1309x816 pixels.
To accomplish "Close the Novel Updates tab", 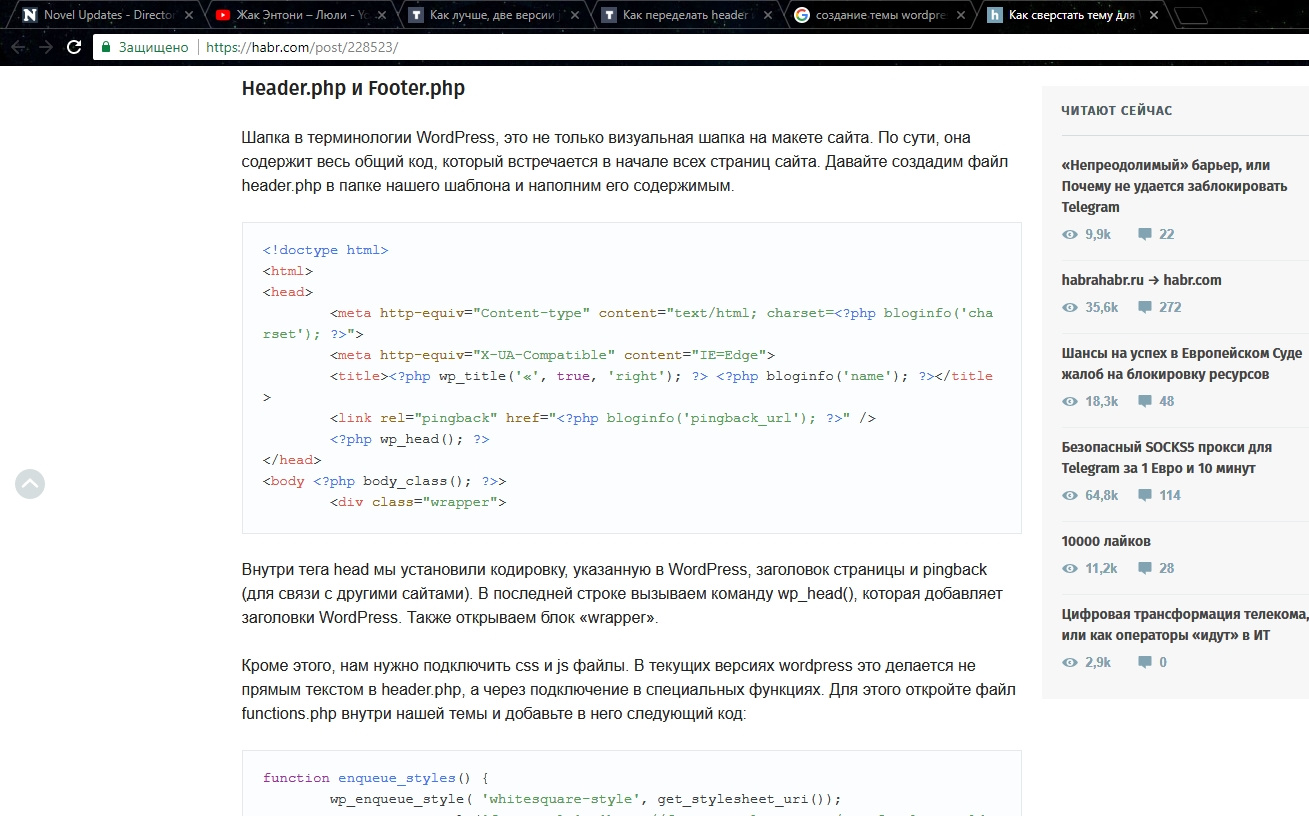I will [x=189, y=15].
